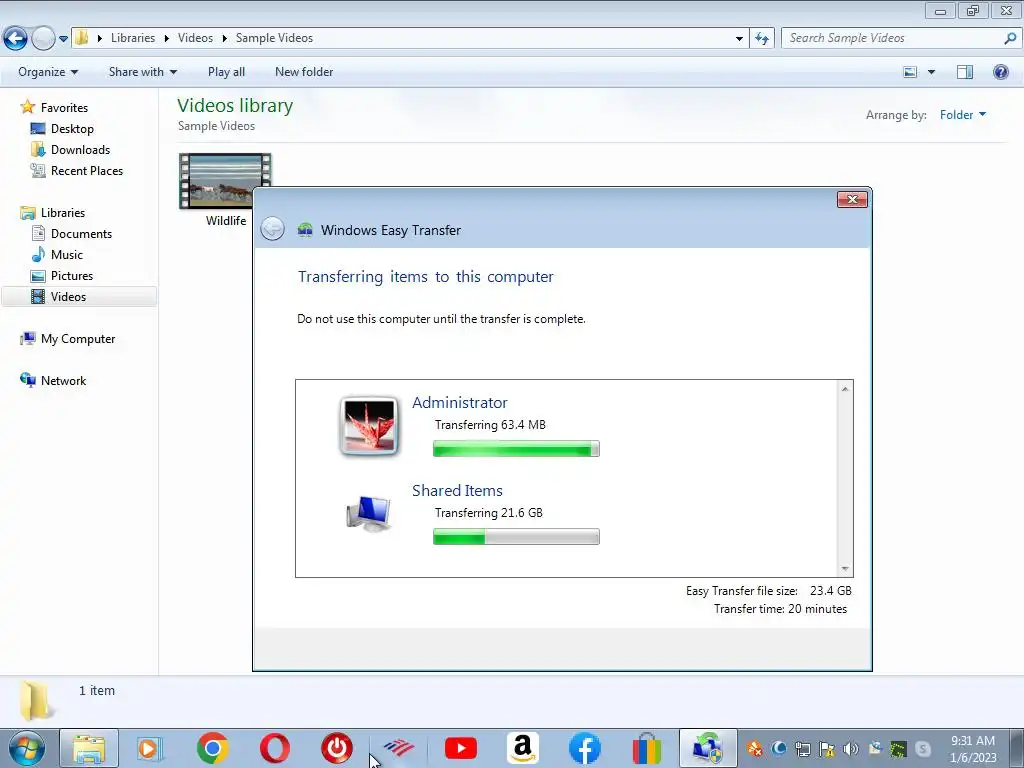This screenshot has width=1024, height=768.
Task: Click the Administrator account picture
Action: pos(369,426)
